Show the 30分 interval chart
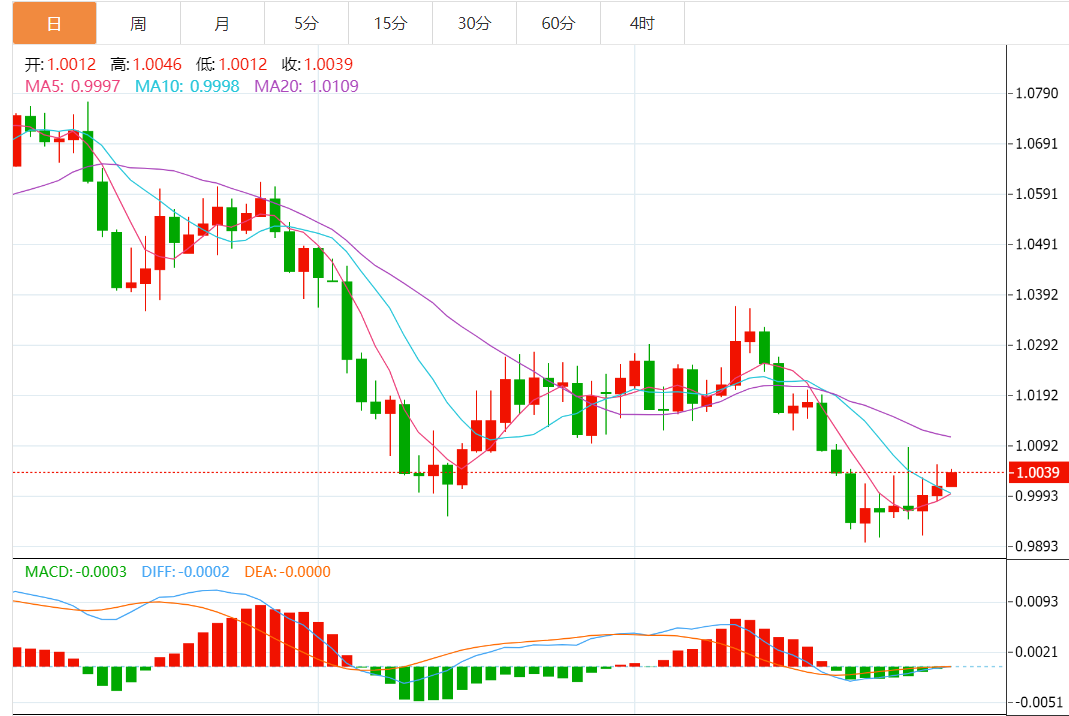1069x716 pixels. (474, 23)
